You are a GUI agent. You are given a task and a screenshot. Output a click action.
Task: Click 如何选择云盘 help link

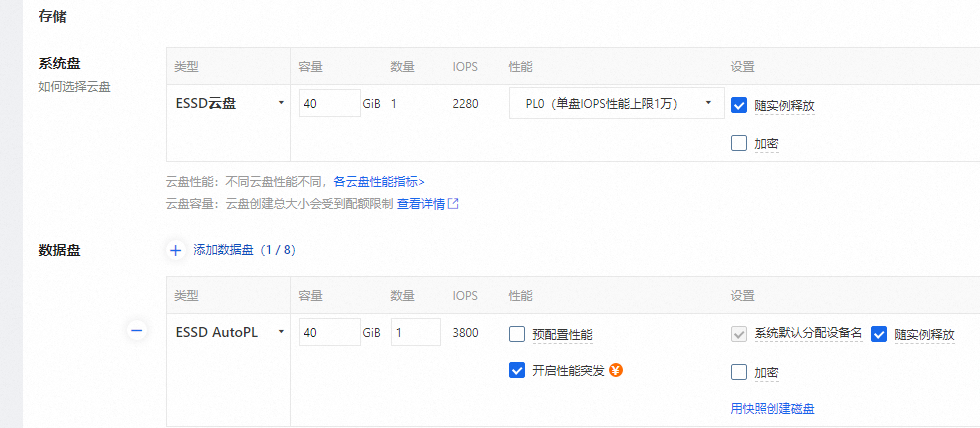(74, 87)
